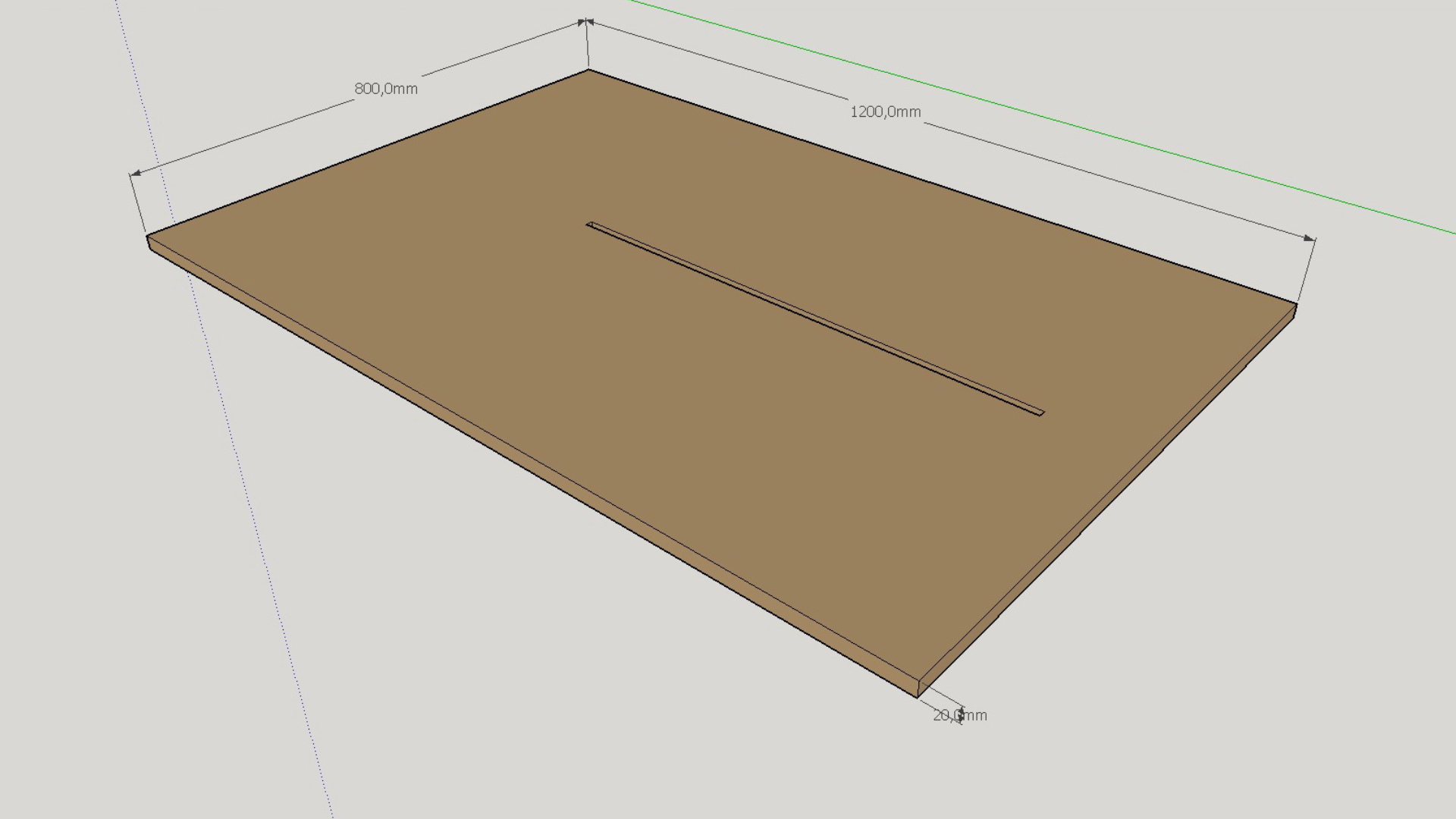Select the 20,0mm thickness dimension label

click(x=959, y=715)
